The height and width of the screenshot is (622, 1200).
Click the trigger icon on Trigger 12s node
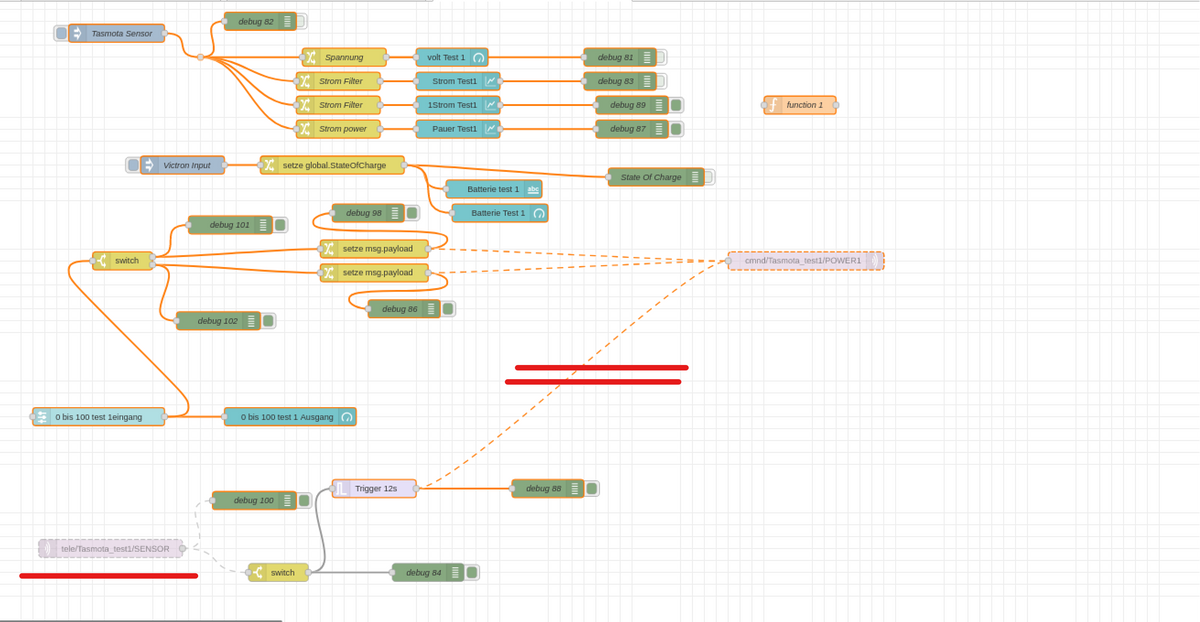[341, 489]
